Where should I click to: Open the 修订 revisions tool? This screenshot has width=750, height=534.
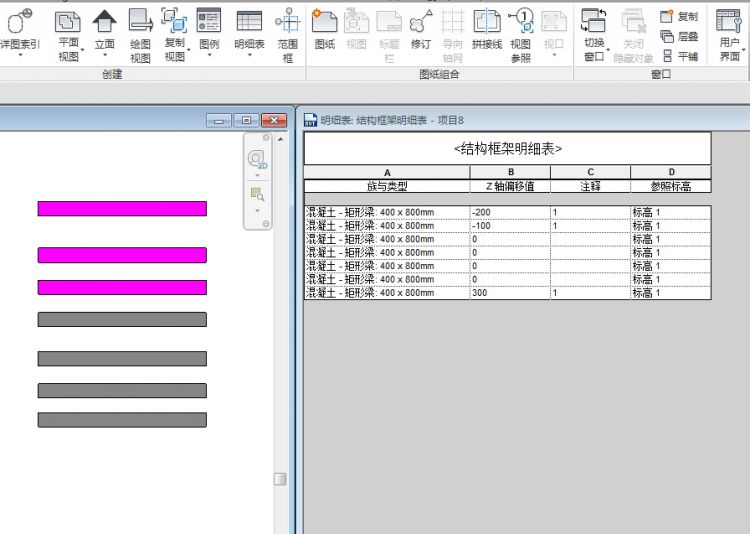(421, 30)
